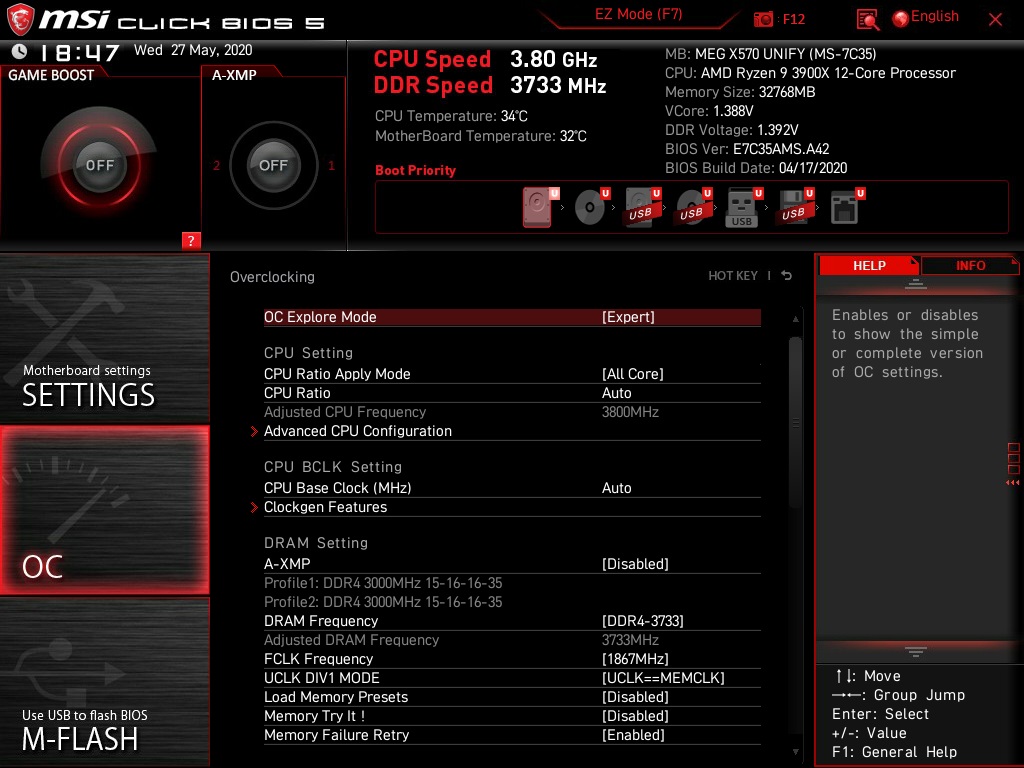Viewport: 1024px width, 768px height.
Task: Open the A-XMP Disabled option row
Action: [x=512, y=564]
